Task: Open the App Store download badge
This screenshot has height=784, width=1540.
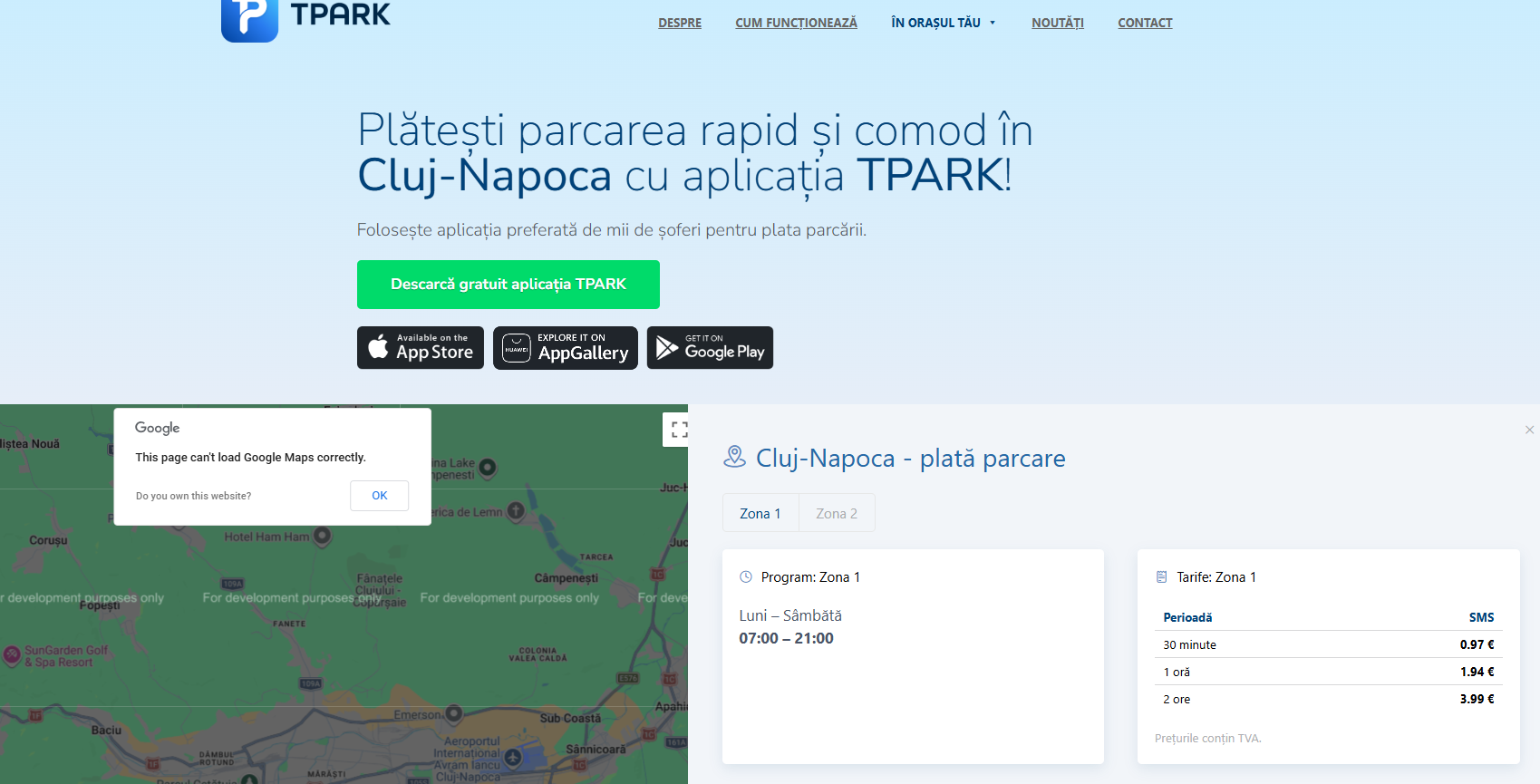Action: [x=421, y=348]
